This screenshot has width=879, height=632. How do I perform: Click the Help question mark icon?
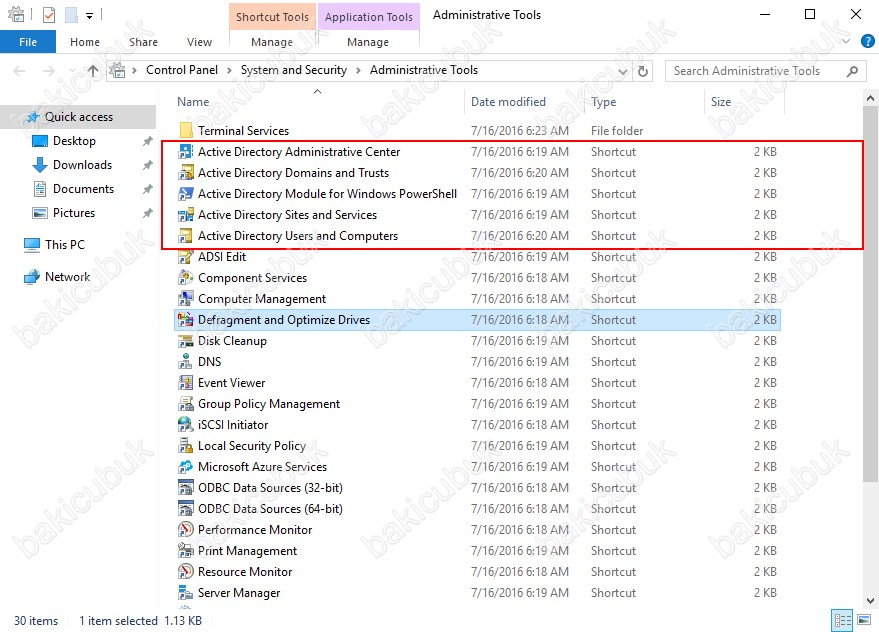(x=867, y=41)
